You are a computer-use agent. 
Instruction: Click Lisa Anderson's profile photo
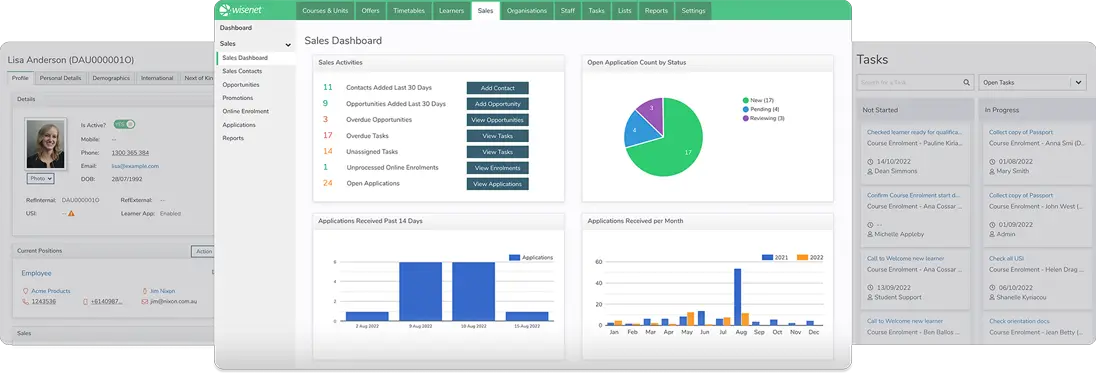click(x=45, y=145)
